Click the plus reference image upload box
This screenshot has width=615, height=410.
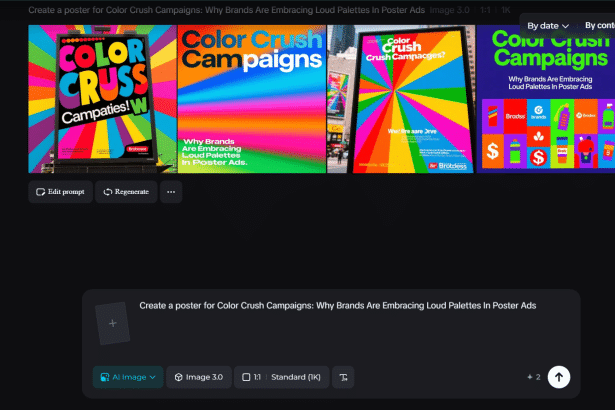point(113,323)
